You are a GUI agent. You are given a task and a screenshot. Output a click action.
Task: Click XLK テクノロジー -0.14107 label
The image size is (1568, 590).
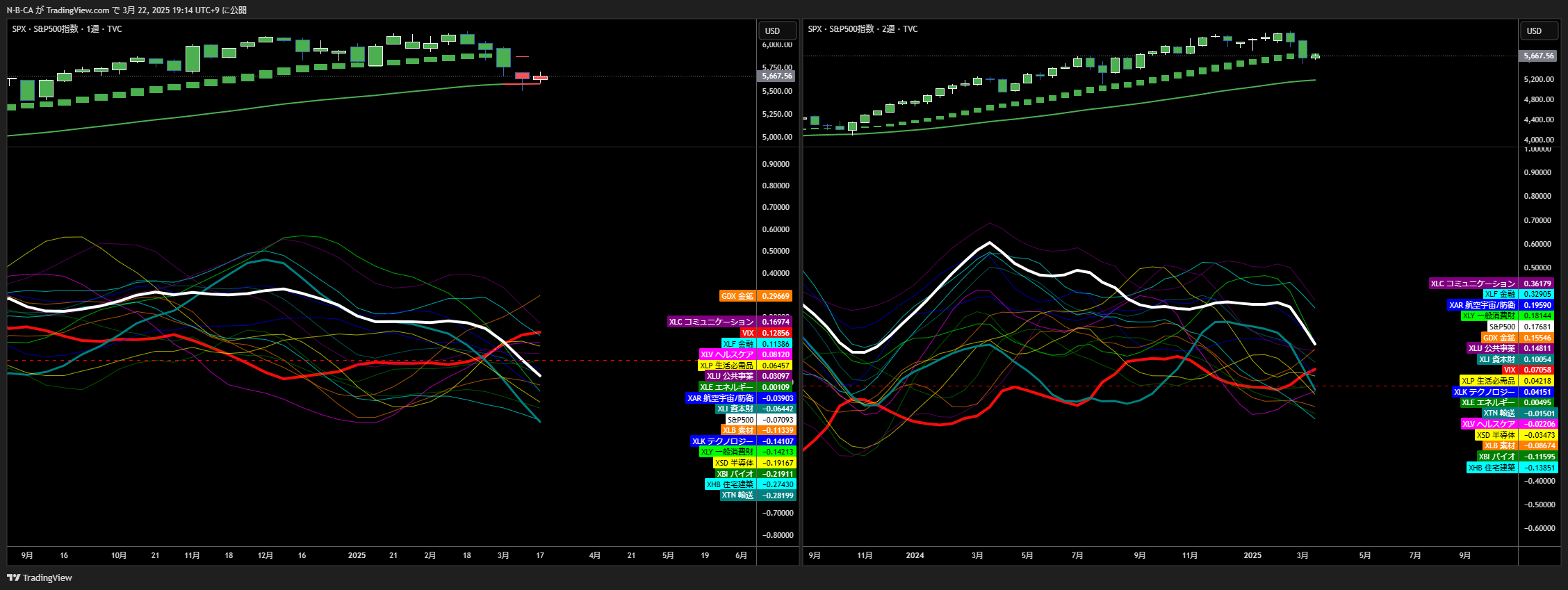743,441
